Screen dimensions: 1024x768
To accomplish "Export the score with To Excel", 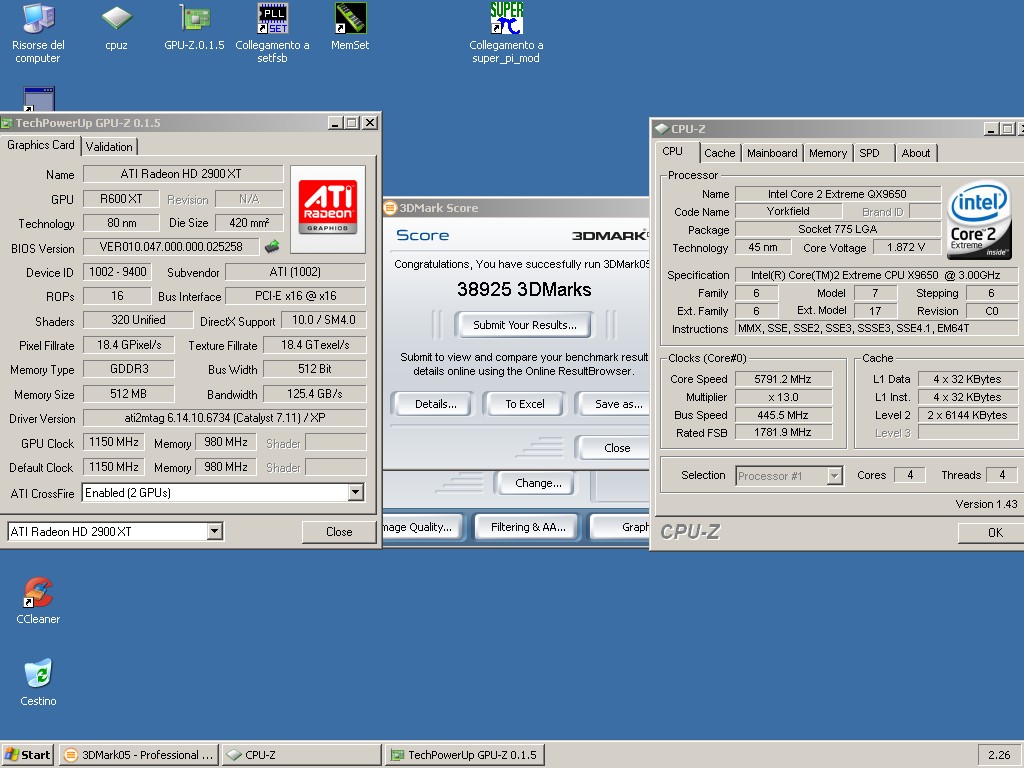I will coord(524,404).
